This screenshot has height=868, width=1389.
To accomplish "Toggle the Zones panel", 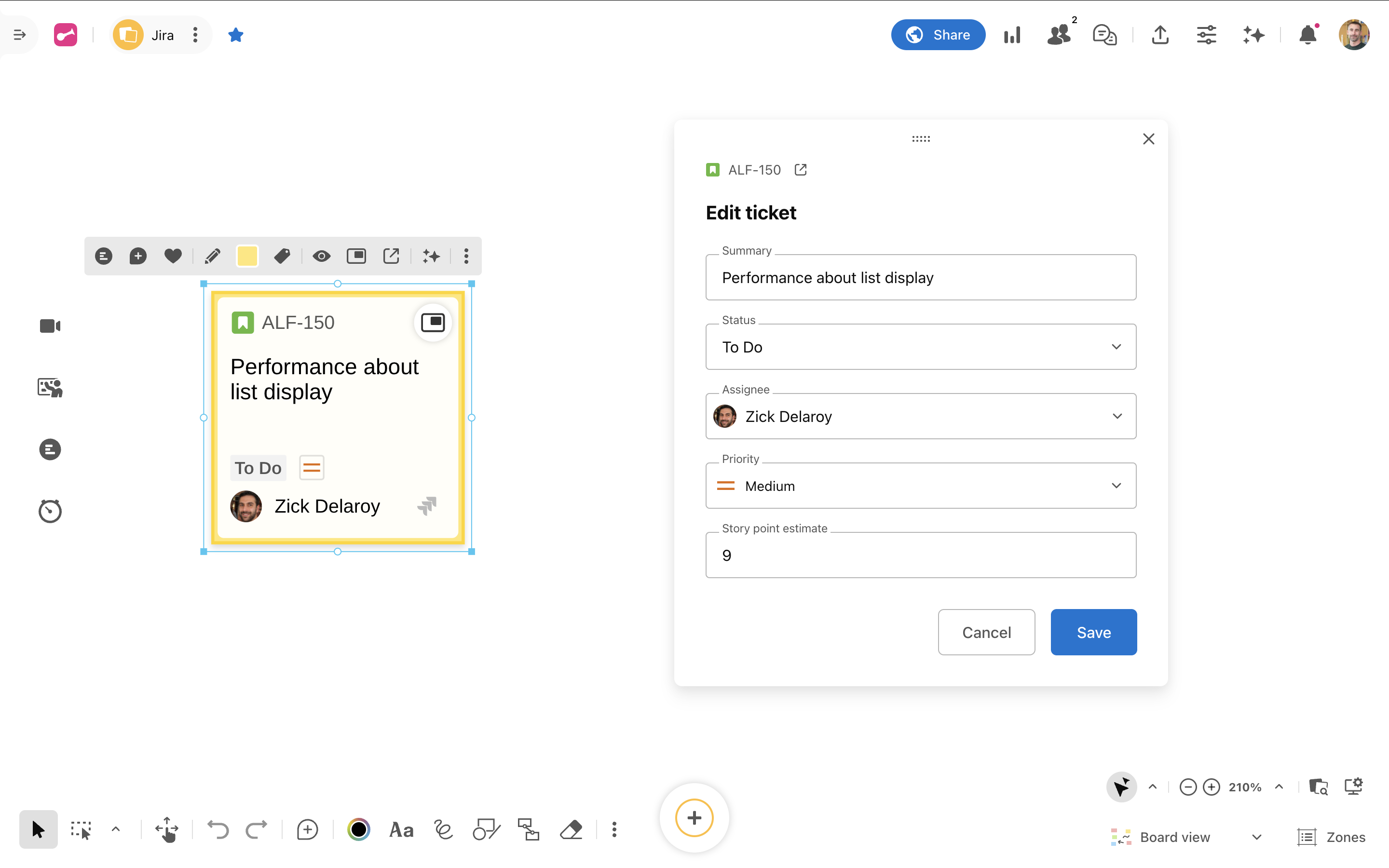I will pyautogui.click(x=1332, y=837).
